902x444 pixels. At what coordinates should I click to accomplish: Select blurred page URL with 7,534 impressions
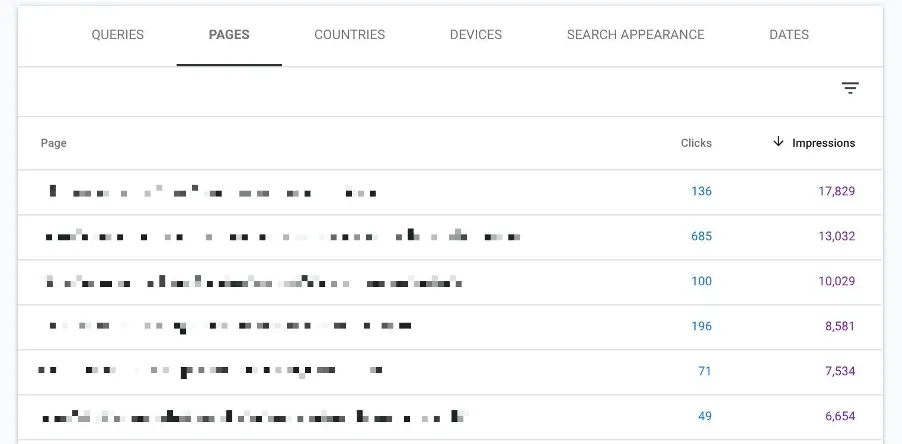pyautogui.click(x=210, y=371)
